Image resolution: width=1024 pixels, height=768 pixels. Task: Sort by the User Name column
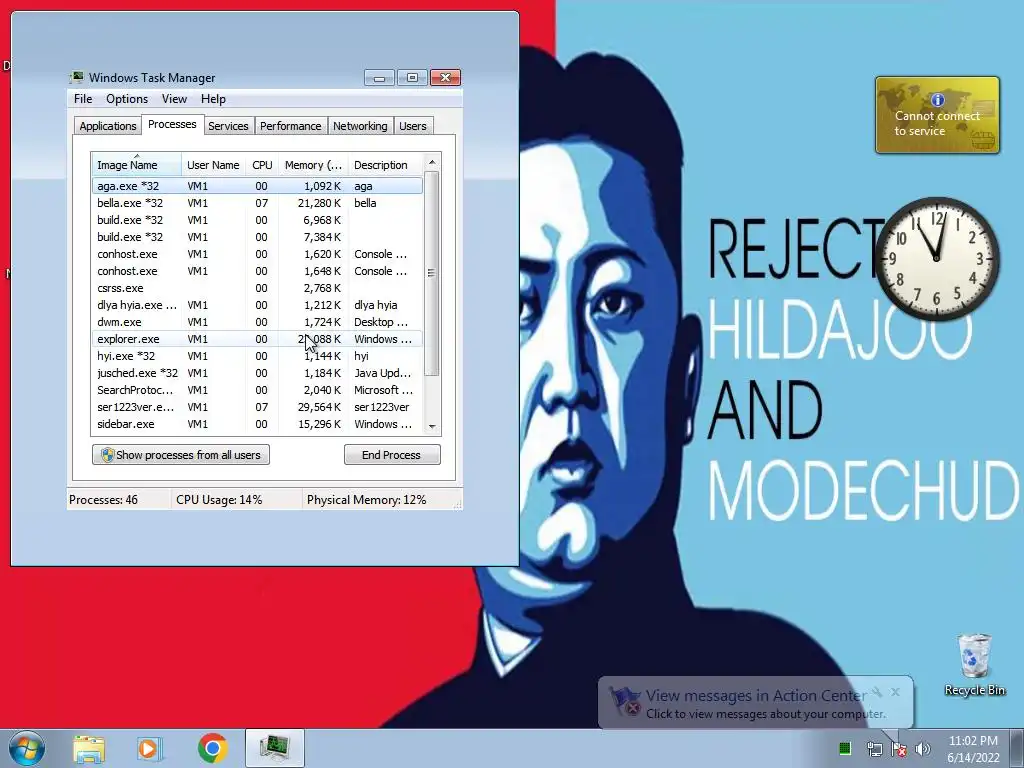213,165
